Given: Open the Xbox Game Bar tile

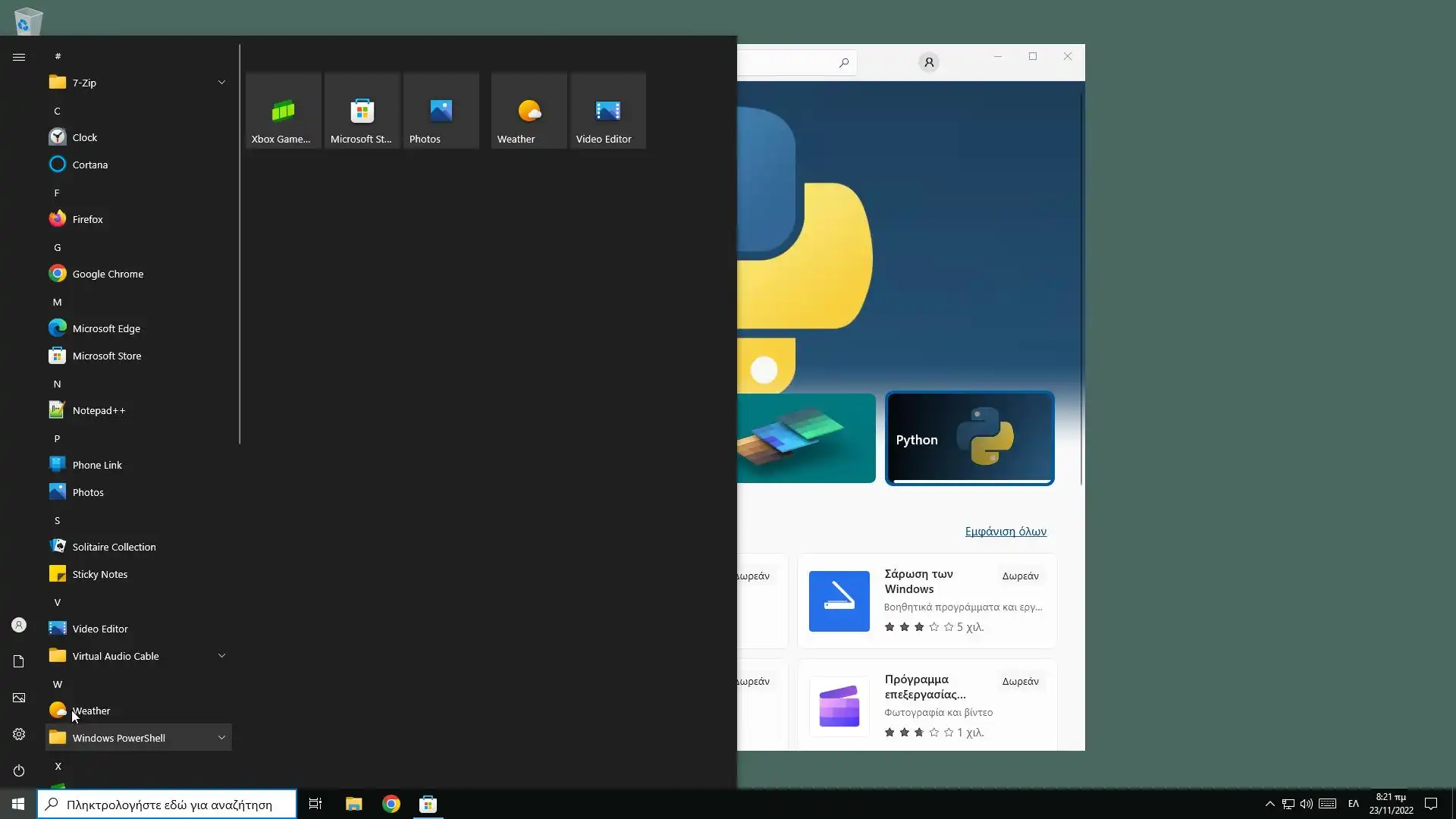Looking at the screenshot, I should (283, 111).
